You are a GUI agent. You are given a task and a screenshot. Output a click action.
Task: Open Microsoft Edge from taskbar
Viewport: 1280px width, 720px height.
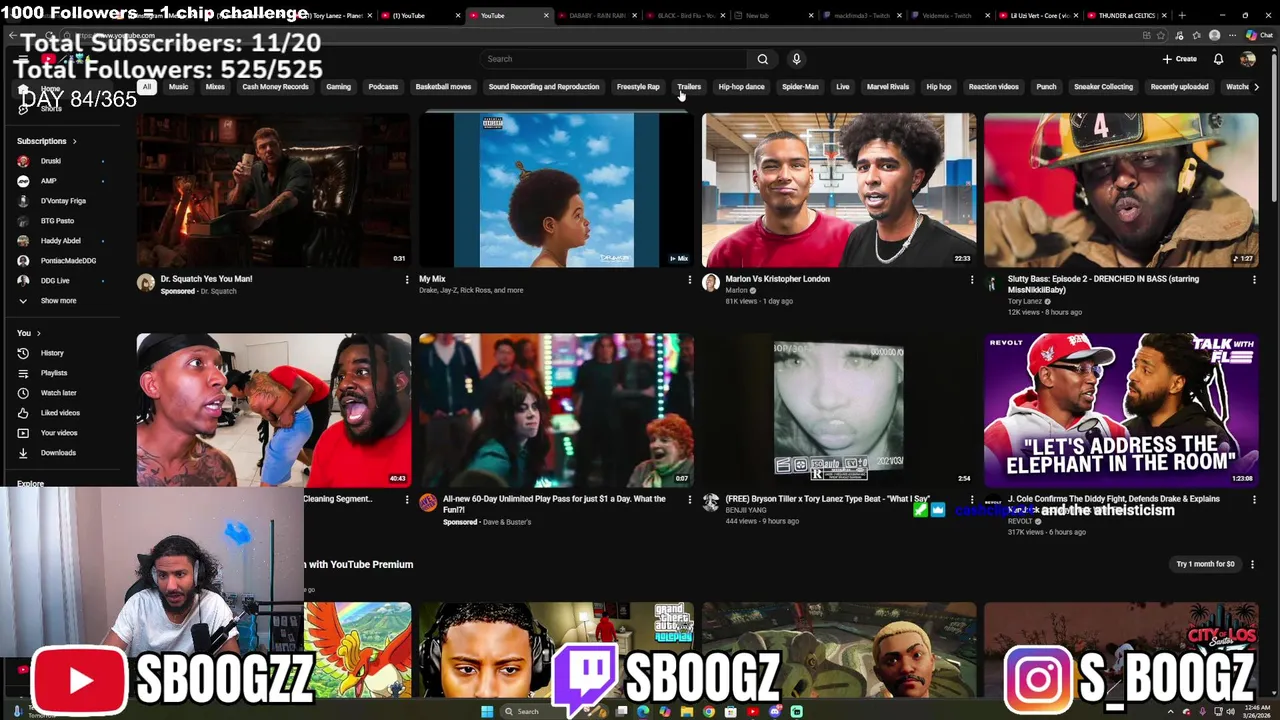point(643,711)
